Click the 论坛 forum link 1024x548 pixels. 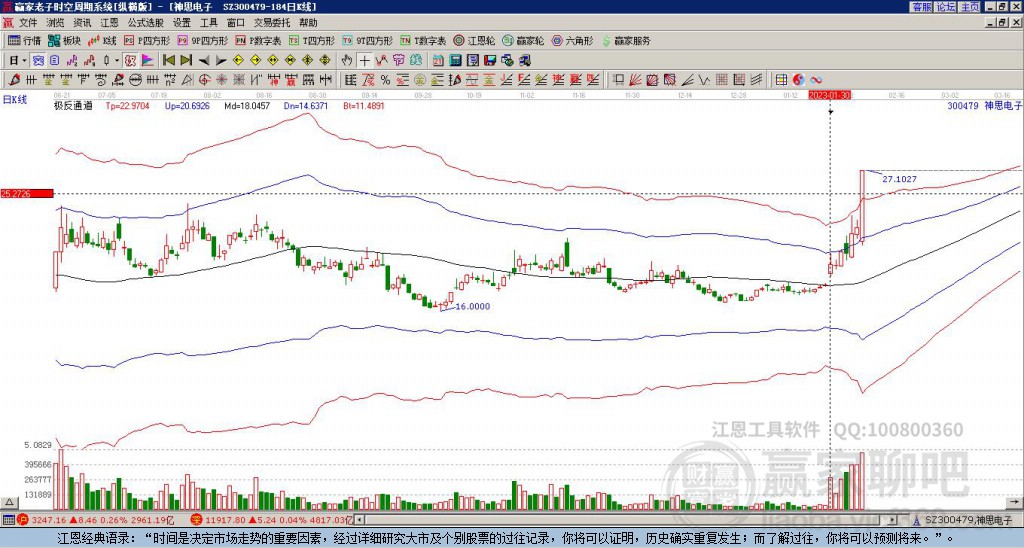point(945,6)
